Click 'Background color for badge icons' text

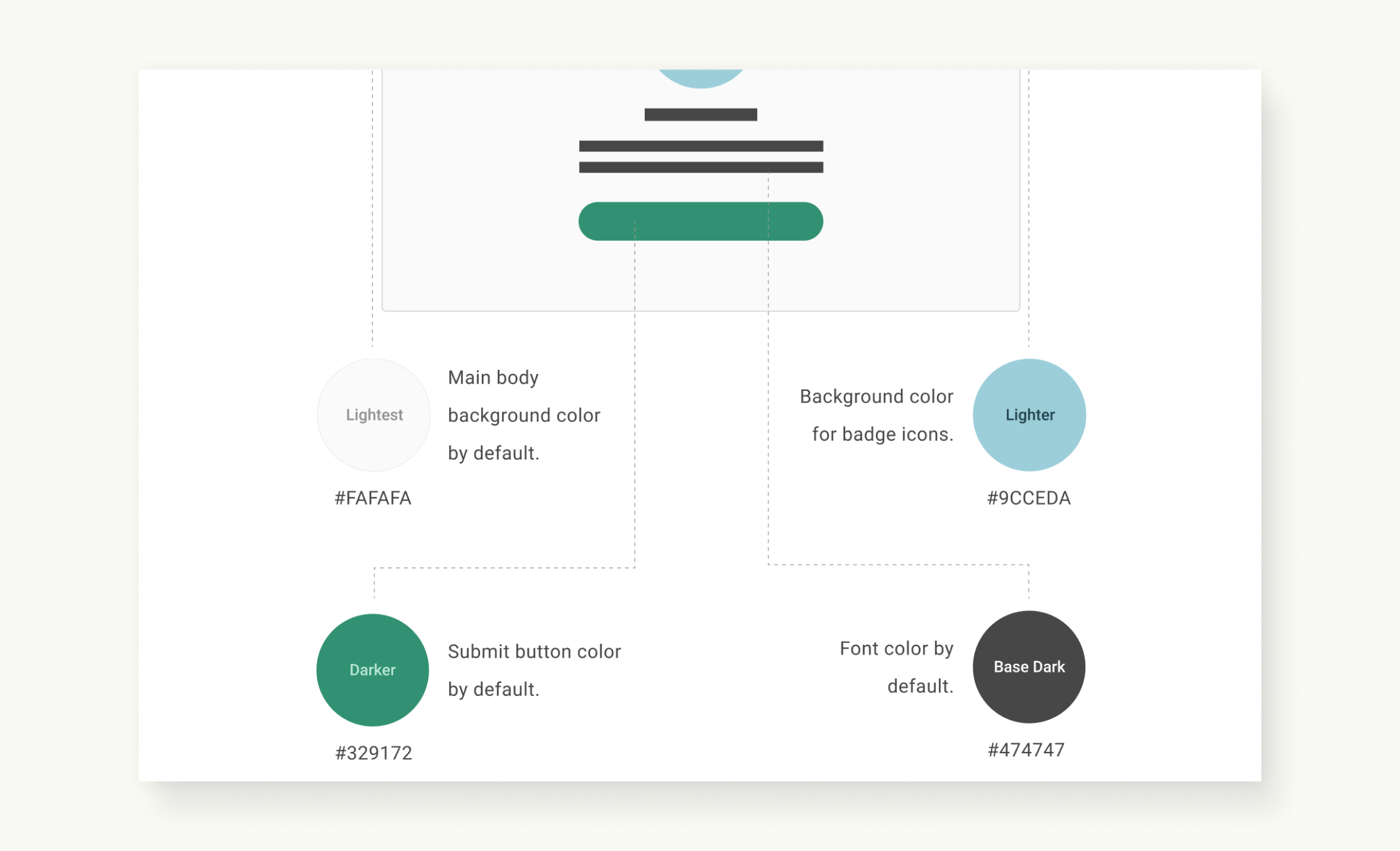876,415
